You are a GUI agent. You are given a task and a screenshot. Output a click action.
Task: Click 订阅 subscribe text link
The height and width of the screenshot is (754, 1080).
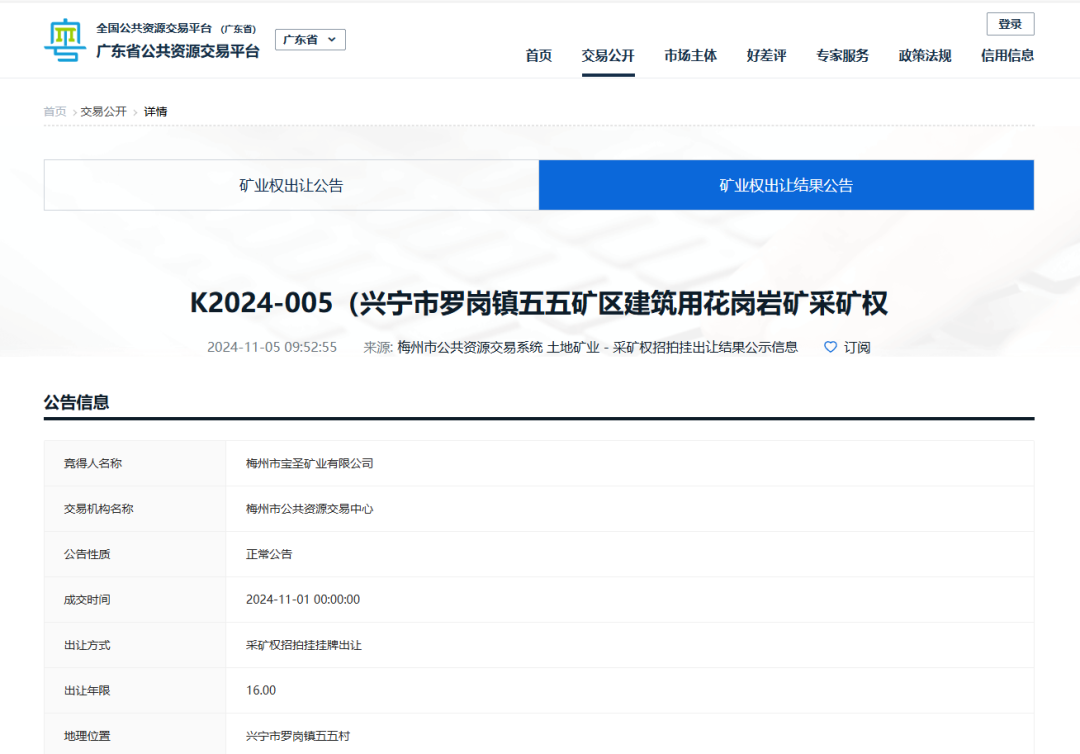(x=857, y=347)
